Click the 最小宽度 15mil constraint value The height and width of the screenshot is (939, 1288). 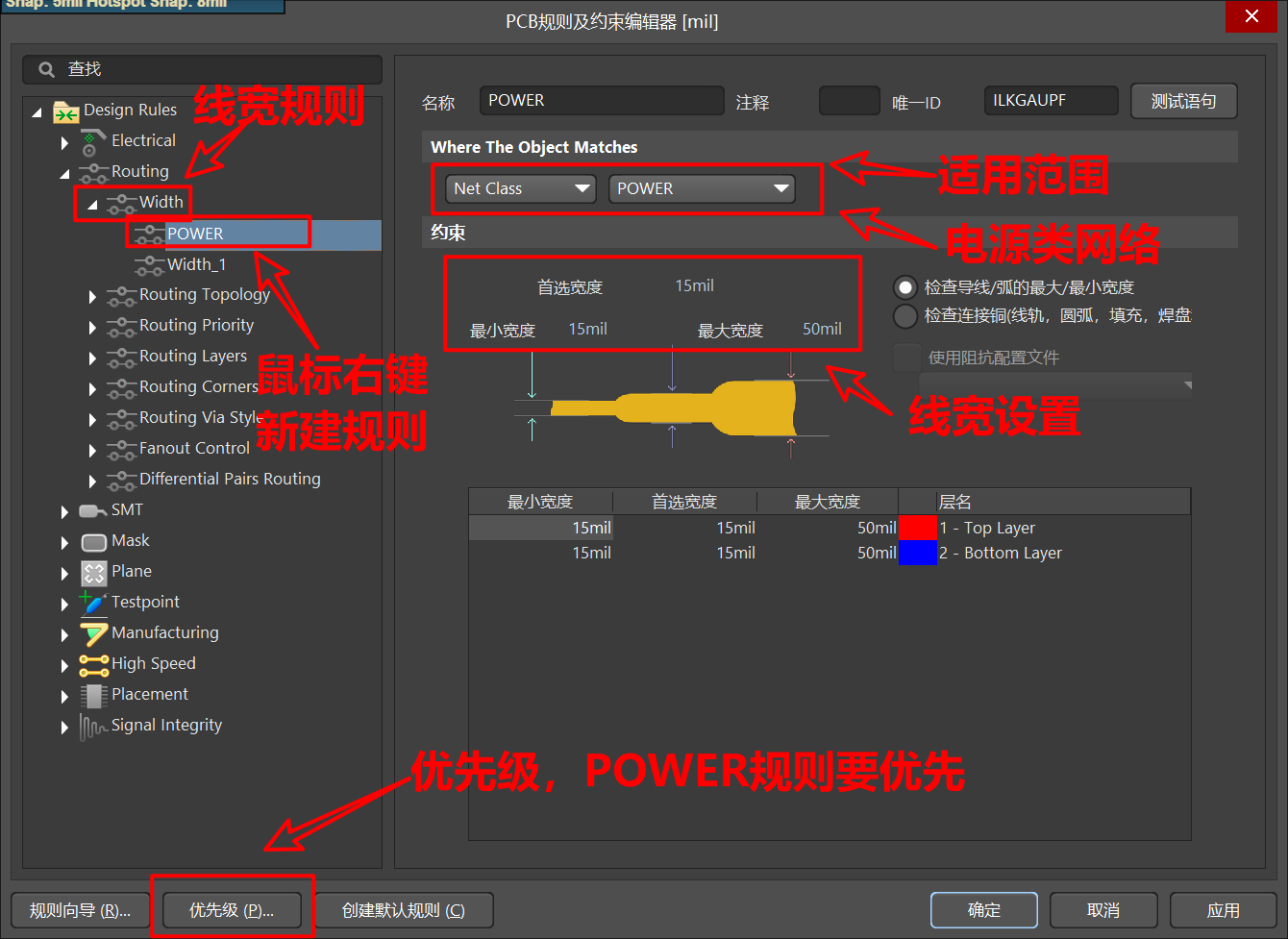click(587, 329)
